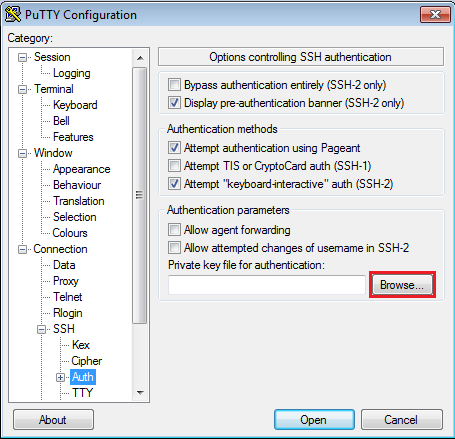
Task: Click the private key file path field
Action: pyautogui.click(x=267, y=285)
